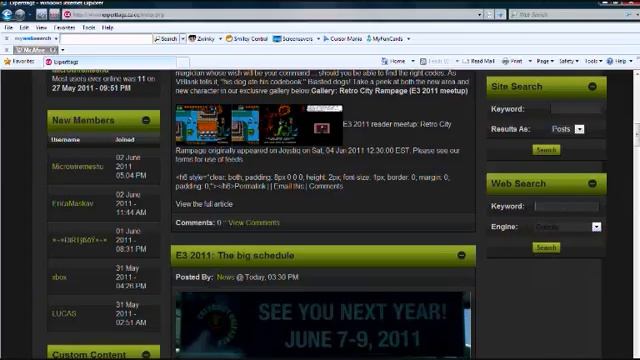The image size is (640, 360).
Task: Open the Favorites star button
Action: tap(19, 62)
